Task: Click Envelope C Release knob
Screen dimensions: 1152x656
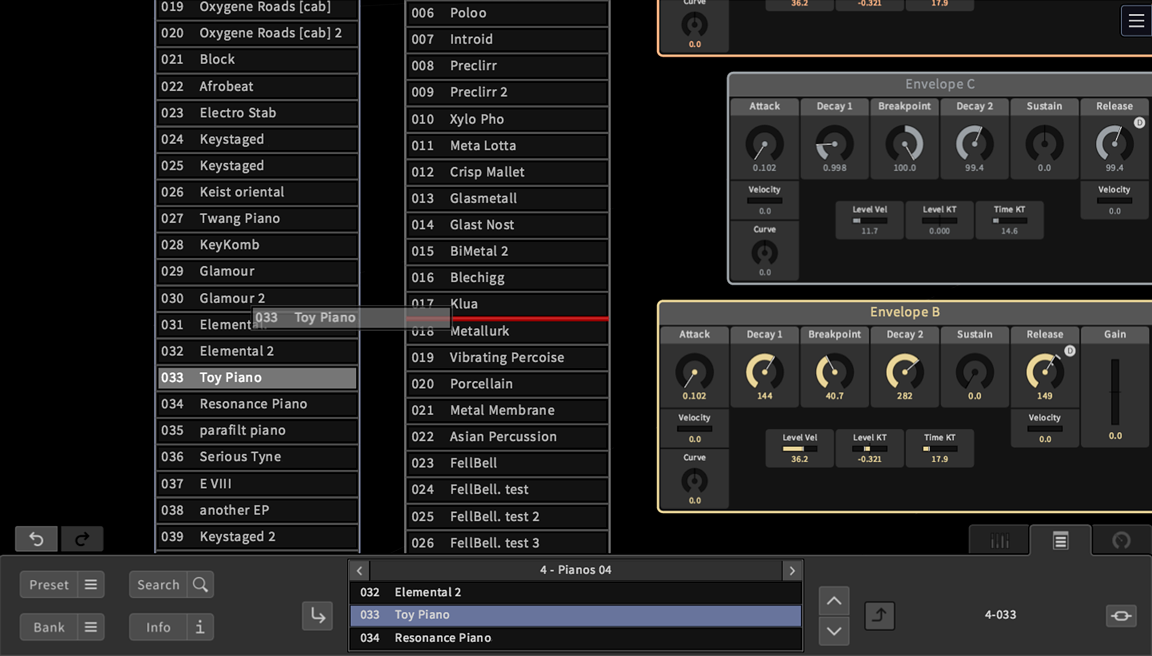Action: point(1115,144)
